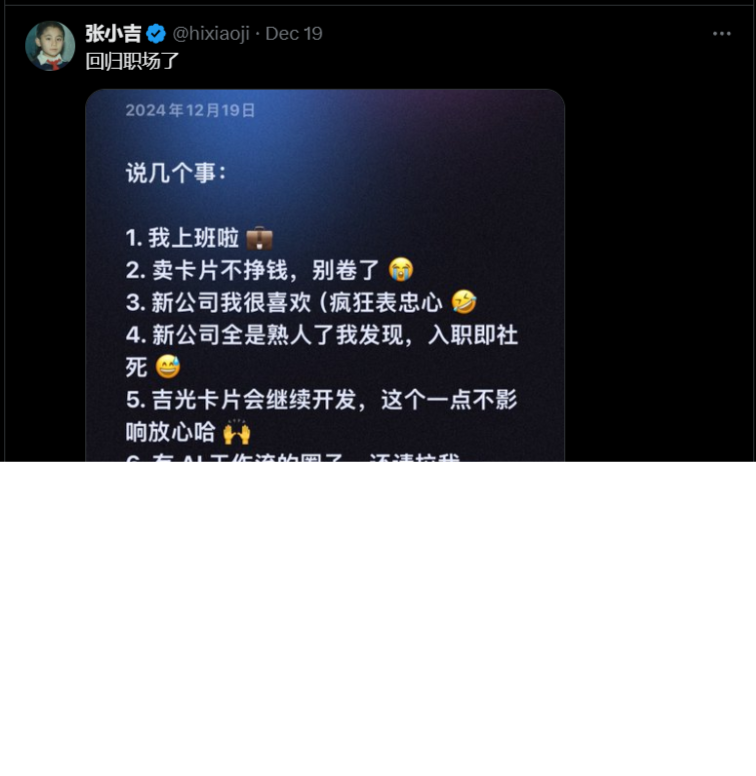The width and height of the screenshot is (756, 776).
Task: Click the line 1. 我上班啦
Action: (x=183, y=238)
